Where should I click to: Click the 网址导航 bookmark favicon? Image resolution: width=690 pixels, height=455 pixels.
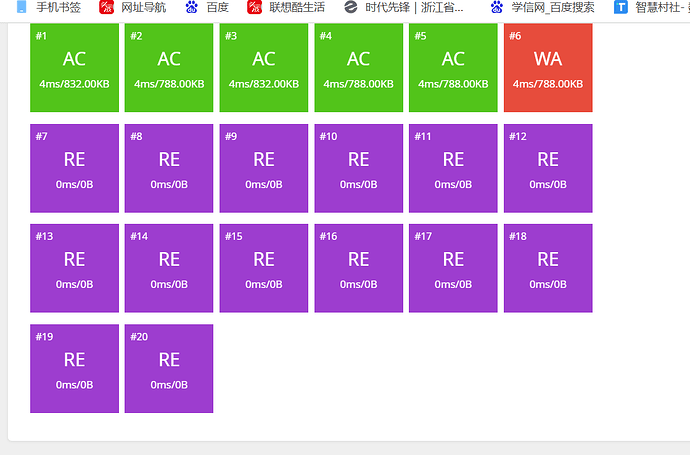(106, 7)
